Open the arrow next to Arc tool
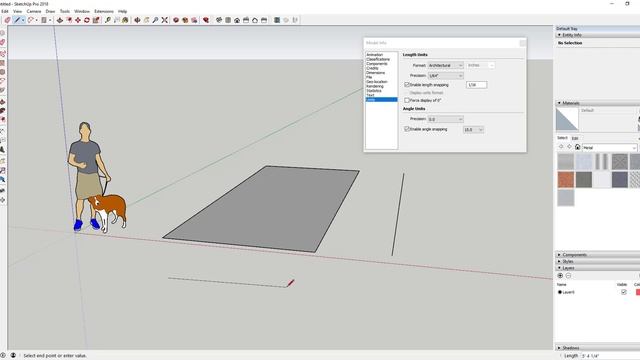The width and height of the screenshot is (640, 360). click(x=36, y=20)
